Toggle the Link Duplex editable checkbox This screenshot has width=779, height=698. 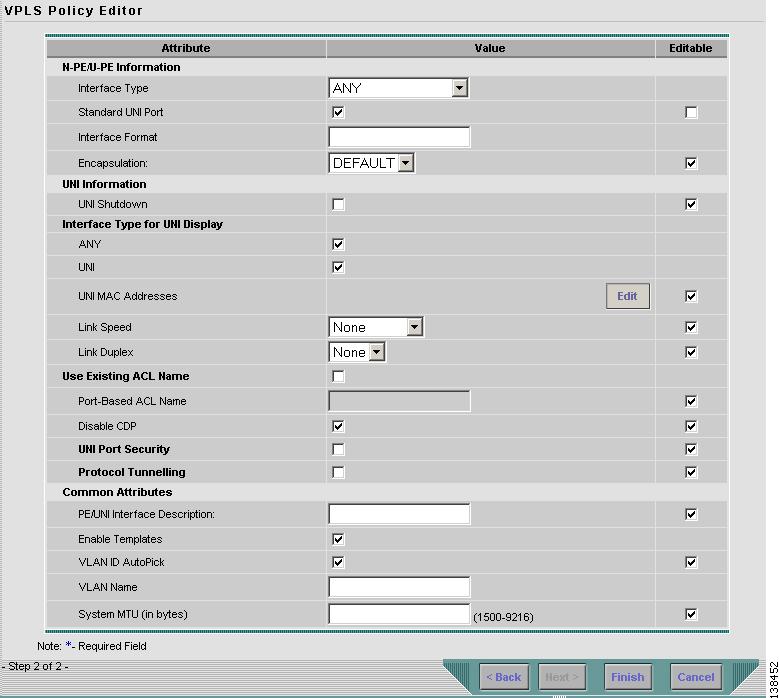(x=691, y=352)
